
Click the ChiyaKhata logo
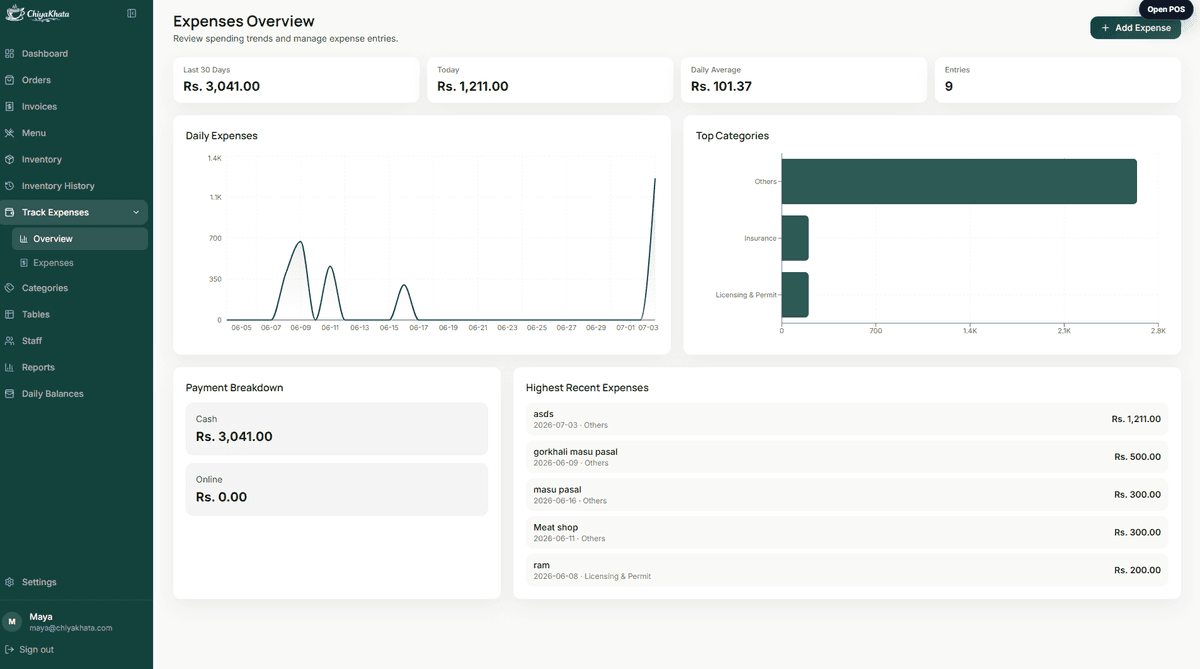[37, 14]
